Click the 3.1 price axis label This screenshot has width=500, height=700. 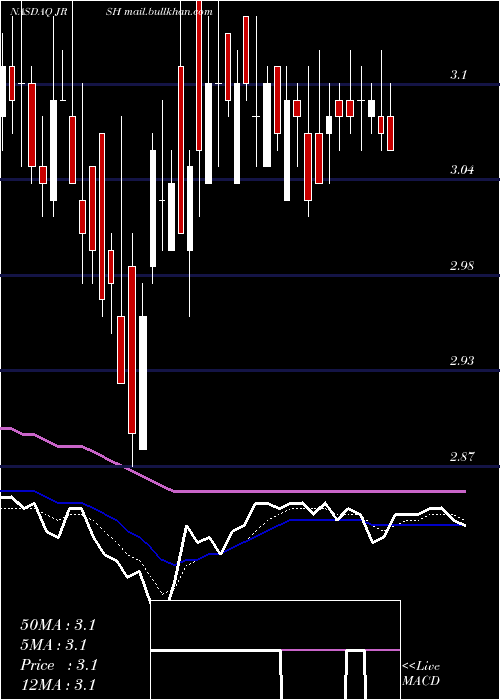click(458, 75)
